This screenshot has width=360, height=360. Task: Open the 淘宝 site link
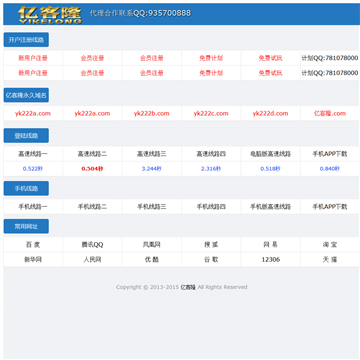(x=330, y=245)
